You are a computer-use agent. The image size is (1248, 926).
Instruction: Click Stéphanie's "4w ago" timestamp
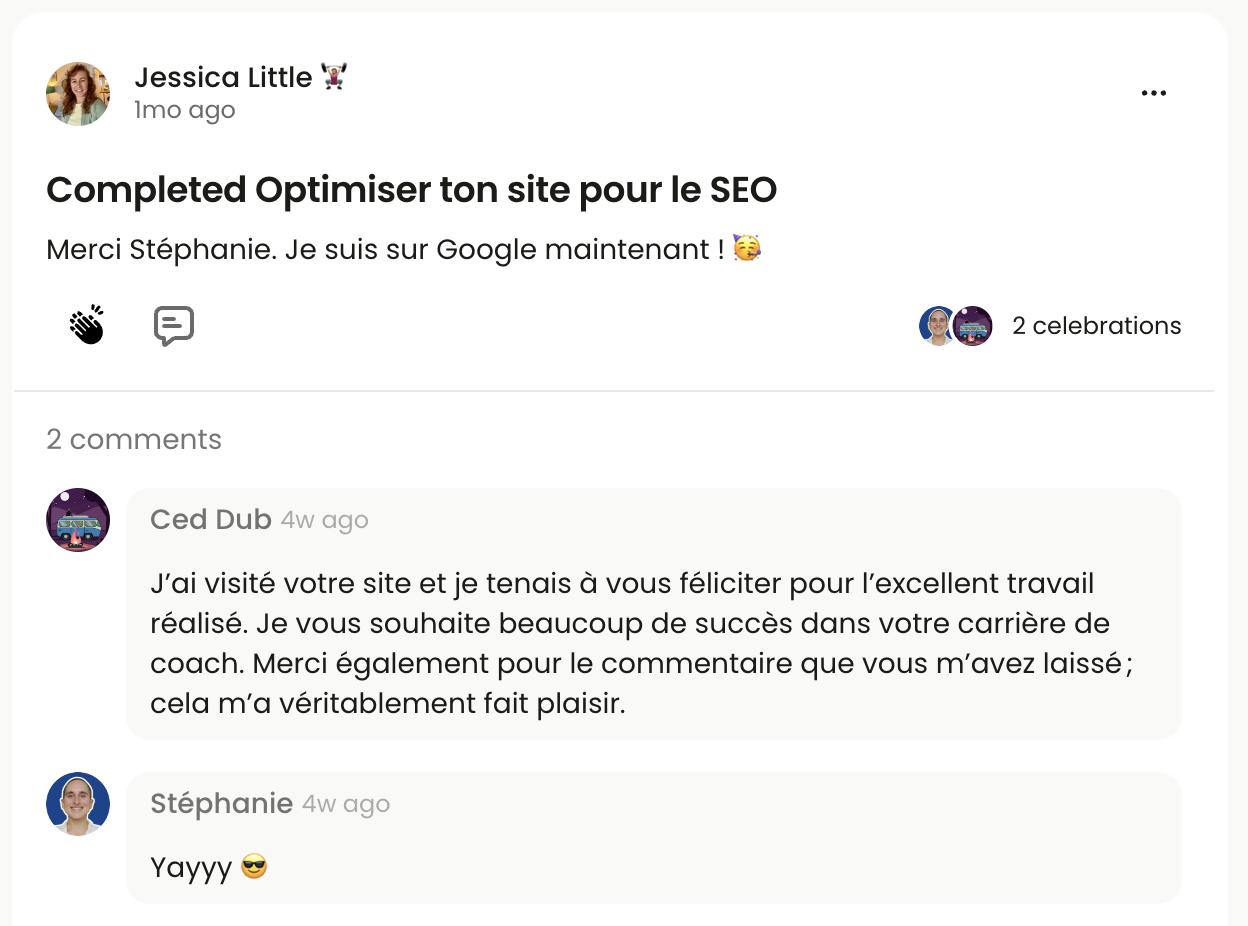tap(345, 805)
